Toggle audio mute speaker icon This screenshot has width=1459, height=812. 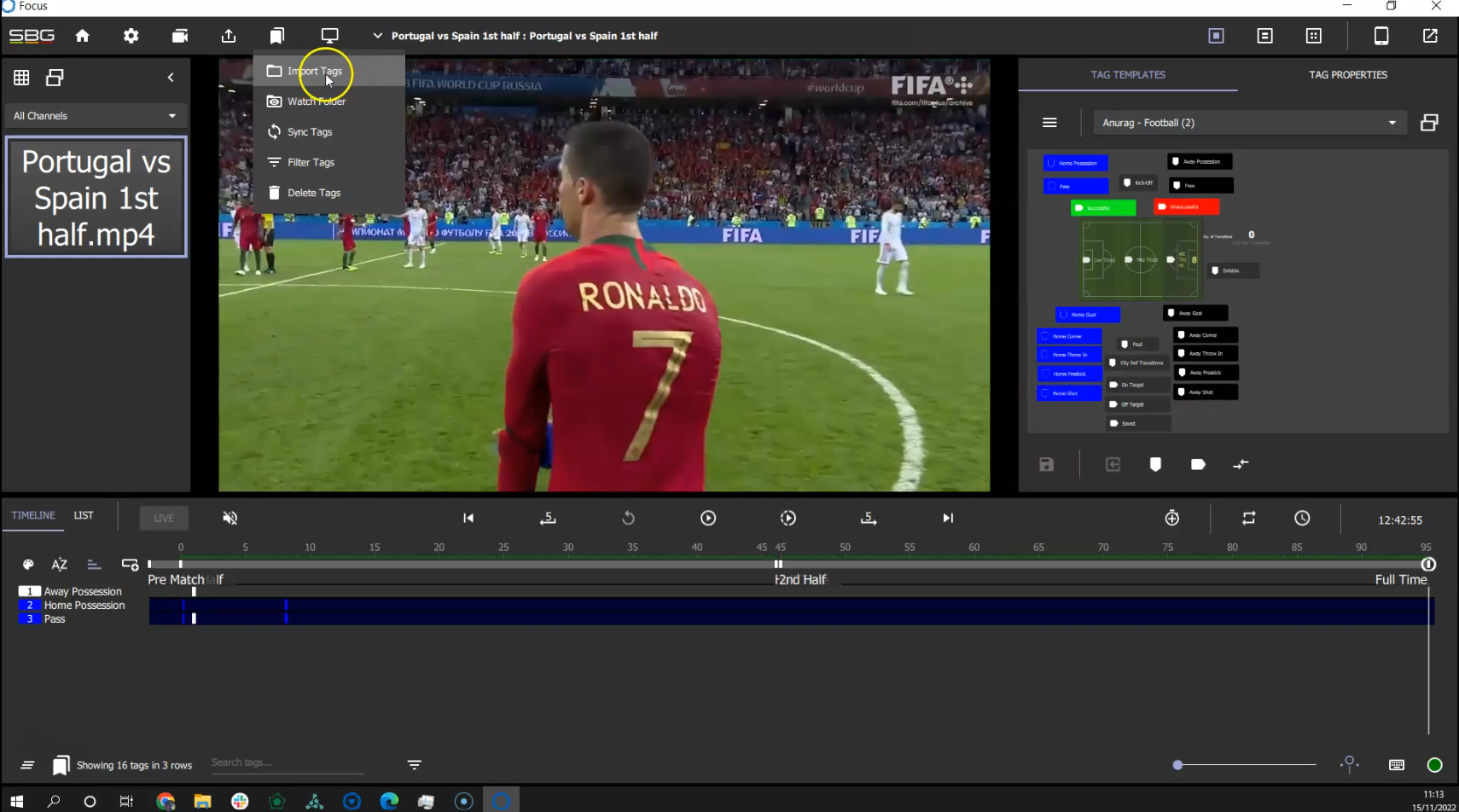230,518
